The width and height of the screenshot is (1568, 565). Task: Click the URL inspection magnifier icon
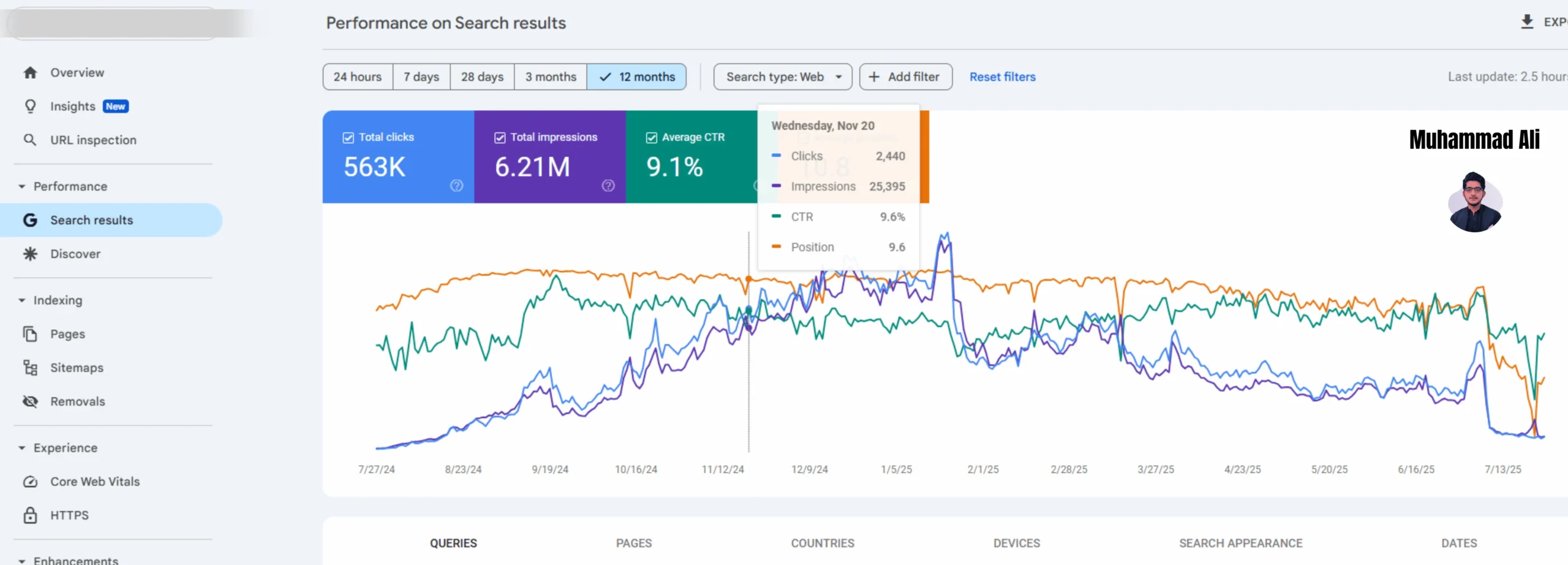(x=30, y=140)
